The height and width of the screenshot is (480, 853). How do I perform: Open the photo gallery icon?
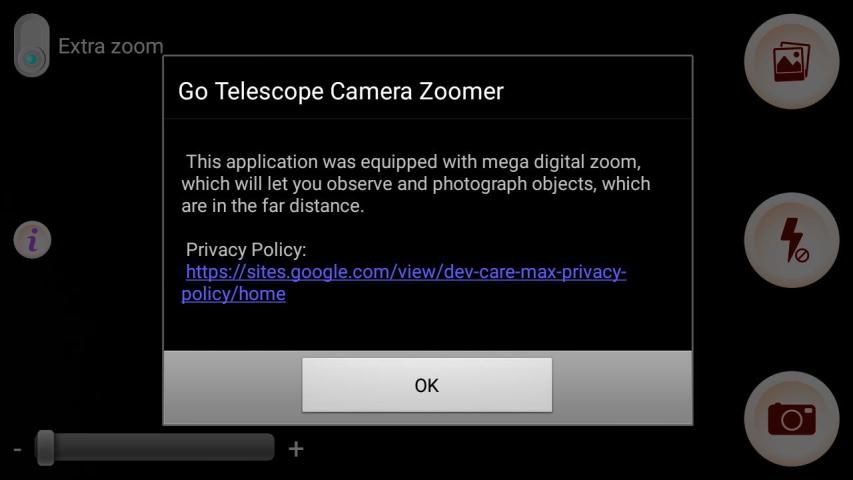coord(792,61)
